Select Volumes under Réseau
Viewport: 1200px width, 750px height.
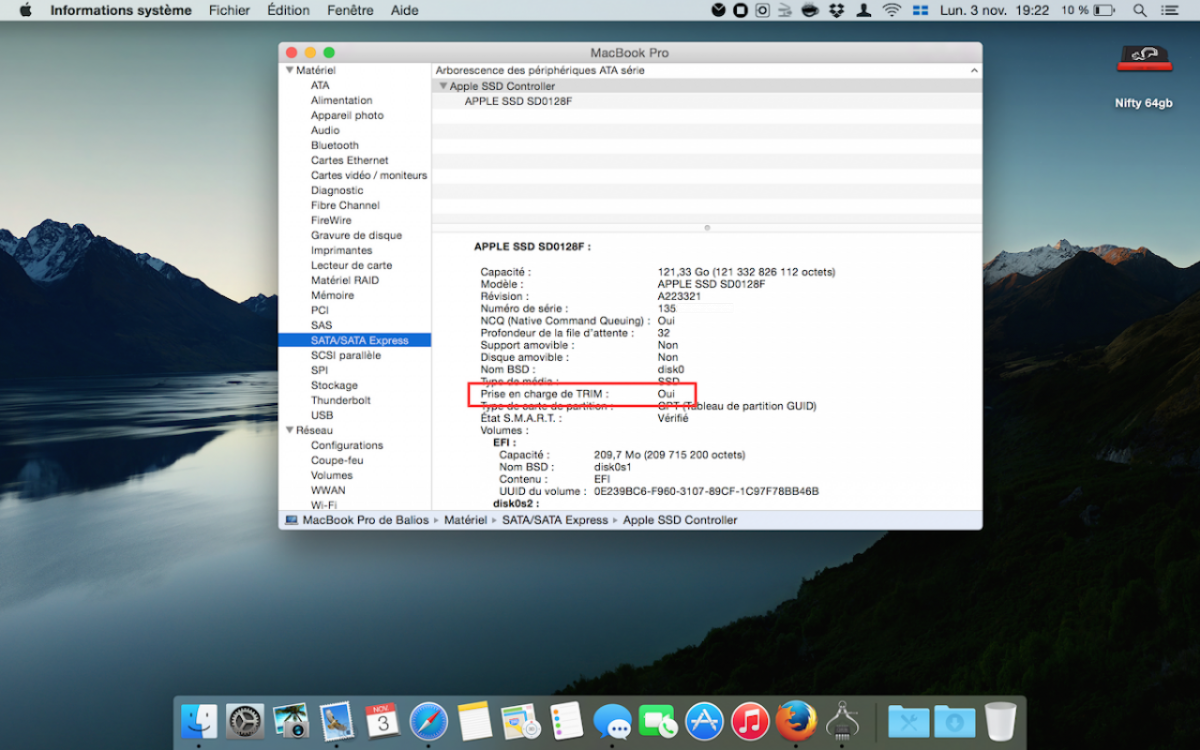pos(332,476)
